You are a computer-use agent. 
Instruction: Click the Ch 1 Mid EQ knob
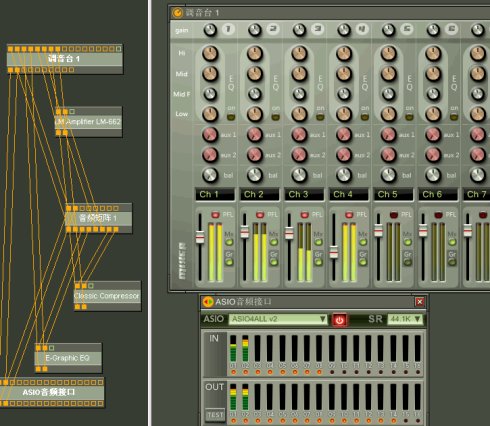click(x=210, y=74)
